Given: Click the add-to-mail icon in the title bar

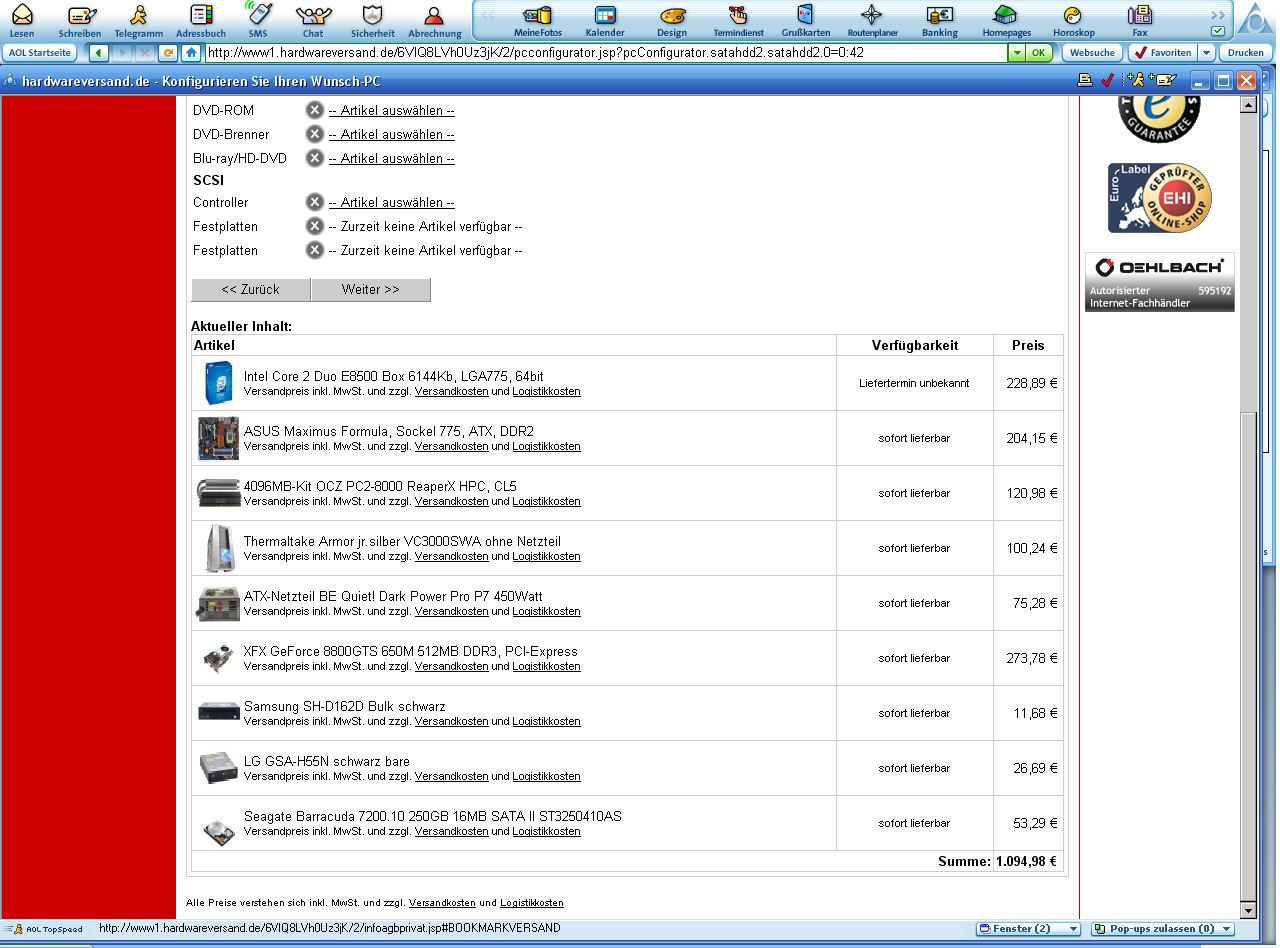Looking at the screenshot, I should point(1163,81).
